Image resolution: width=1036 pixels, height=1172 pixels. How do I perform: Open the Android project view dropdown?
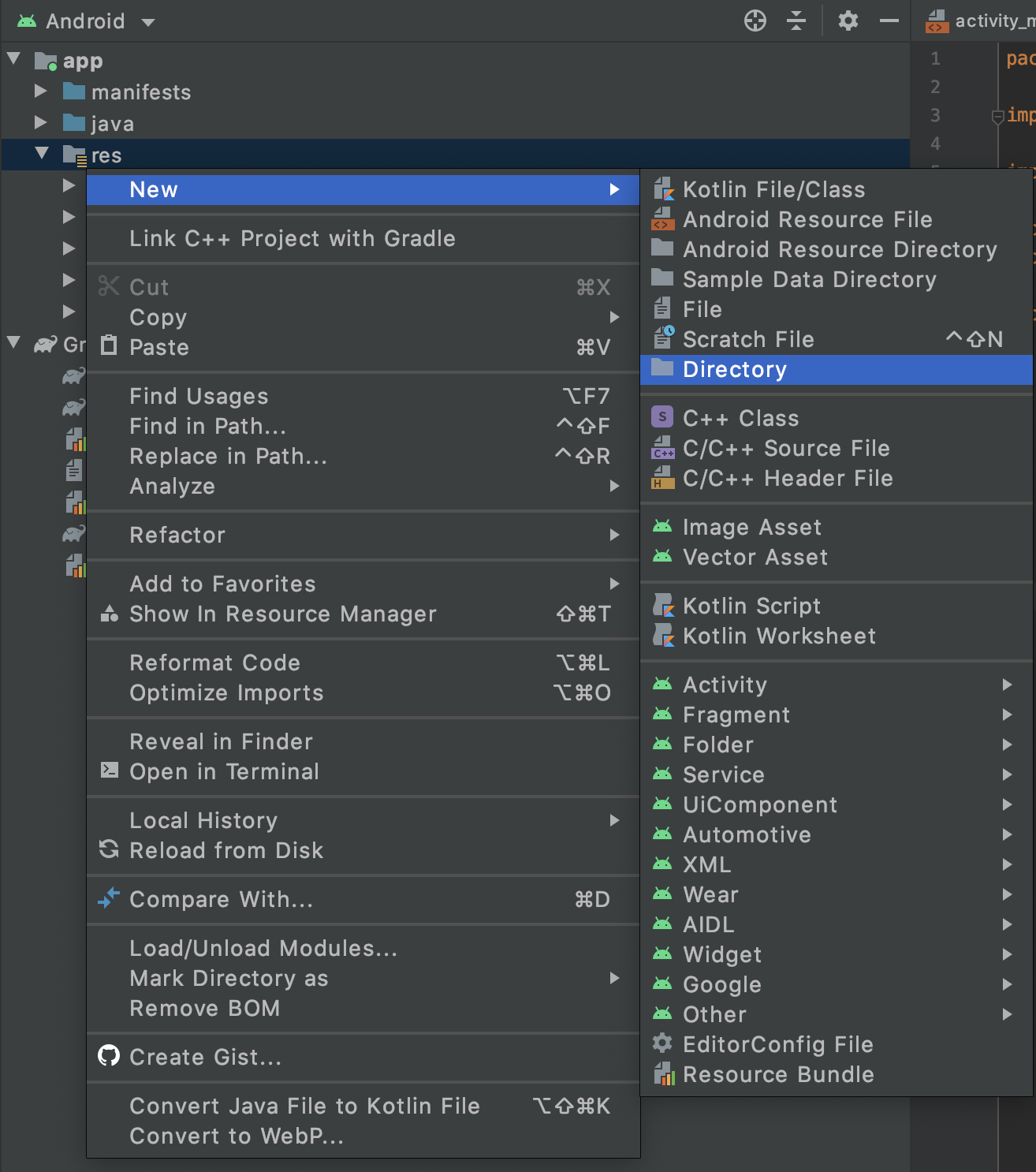(x=86, y=21)
